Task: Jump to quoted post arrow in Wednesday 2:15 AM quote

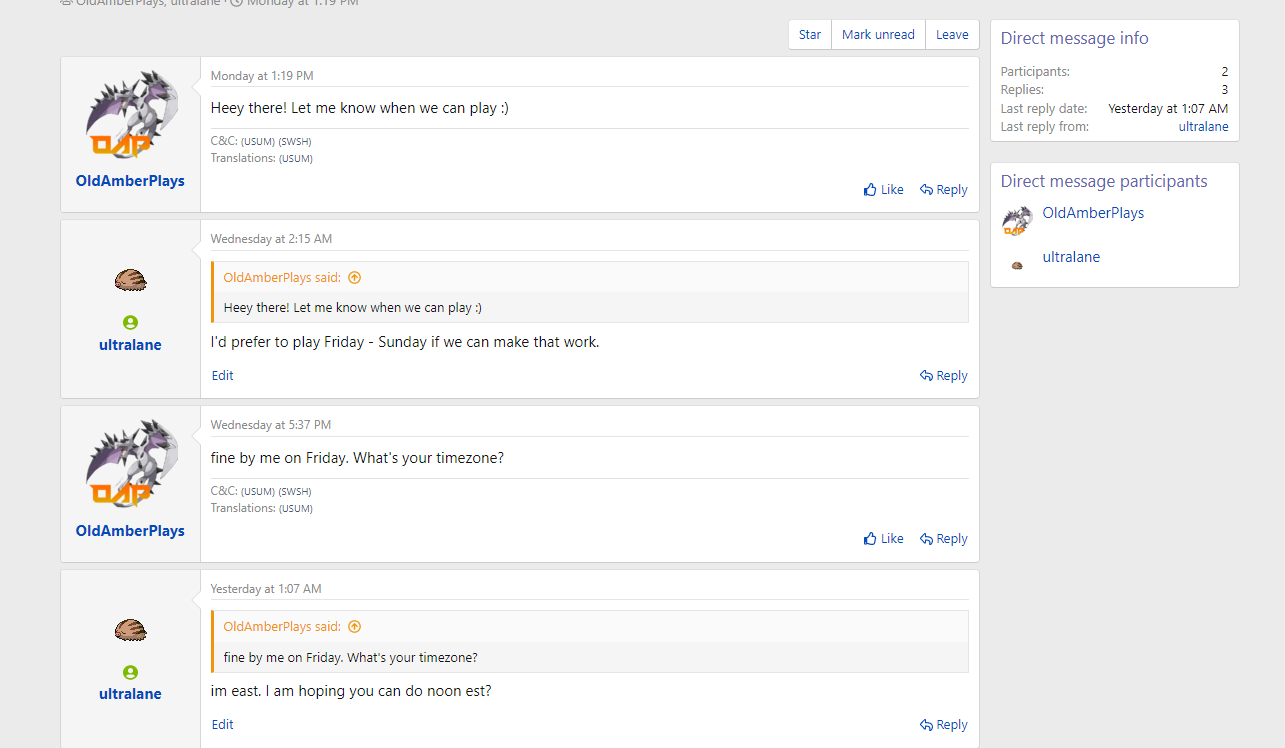Action: pos(354,278)
